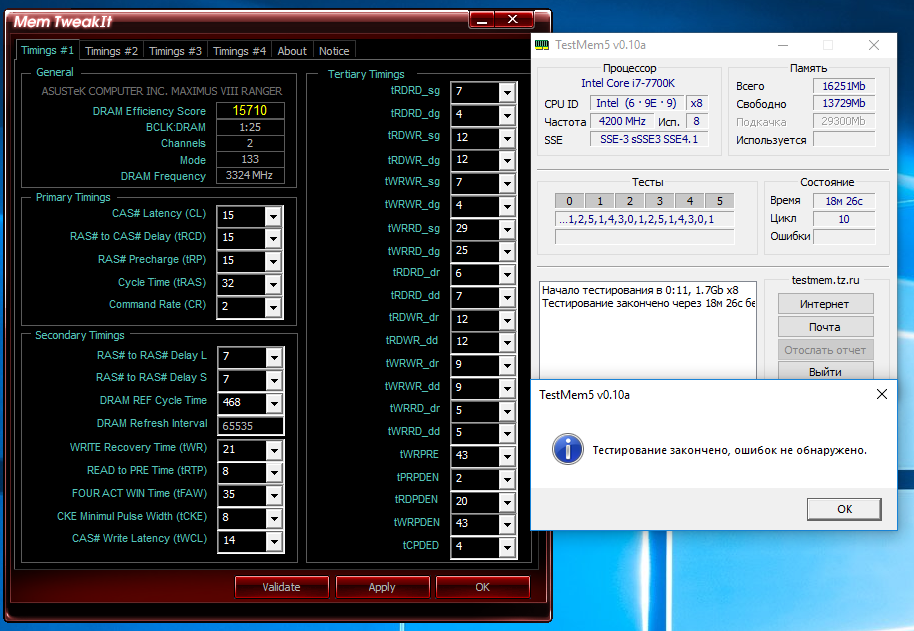Expand the tWRRD_dg dropdown
914x631 pixels.
point(507,251)
